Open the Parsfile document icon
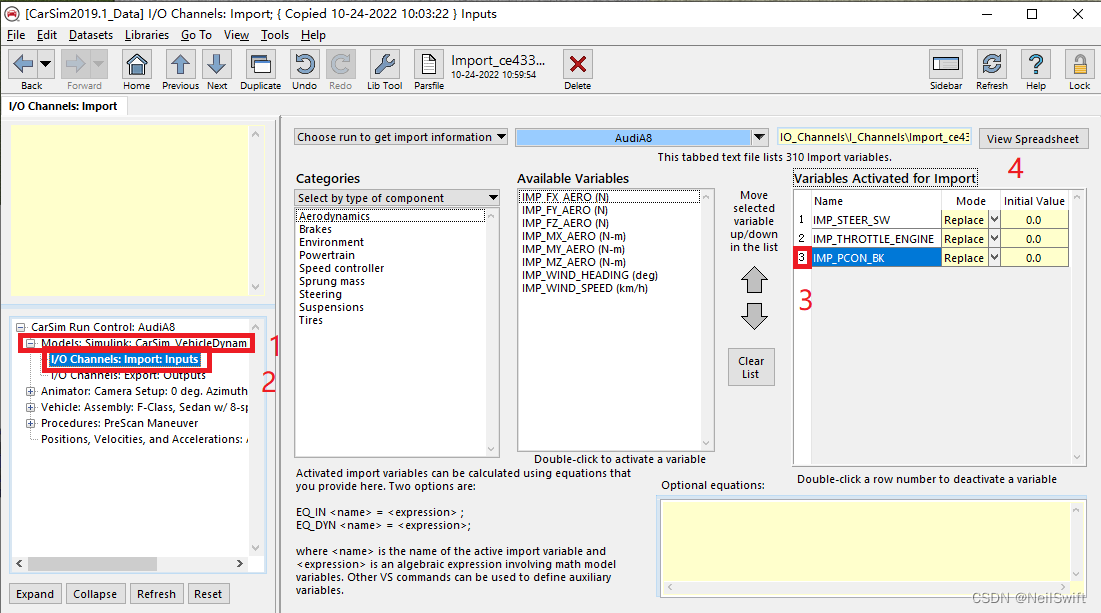This screenshot has height=613, width=1101. pos(429,65)
